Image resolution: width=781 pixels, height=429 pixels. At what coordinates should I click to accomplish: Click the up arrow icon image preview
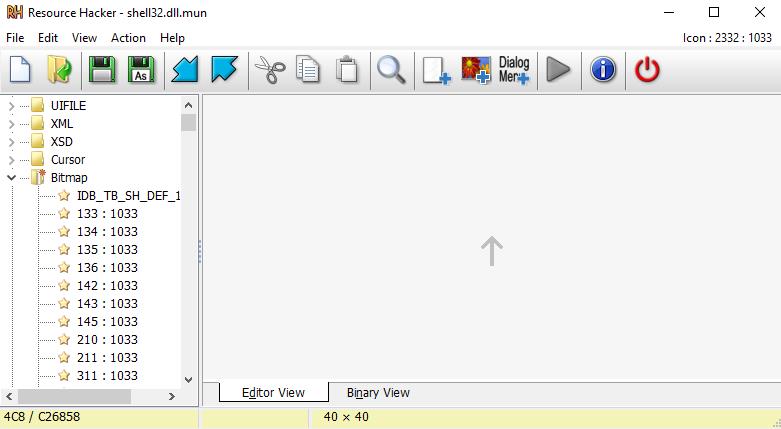point(492,251)
